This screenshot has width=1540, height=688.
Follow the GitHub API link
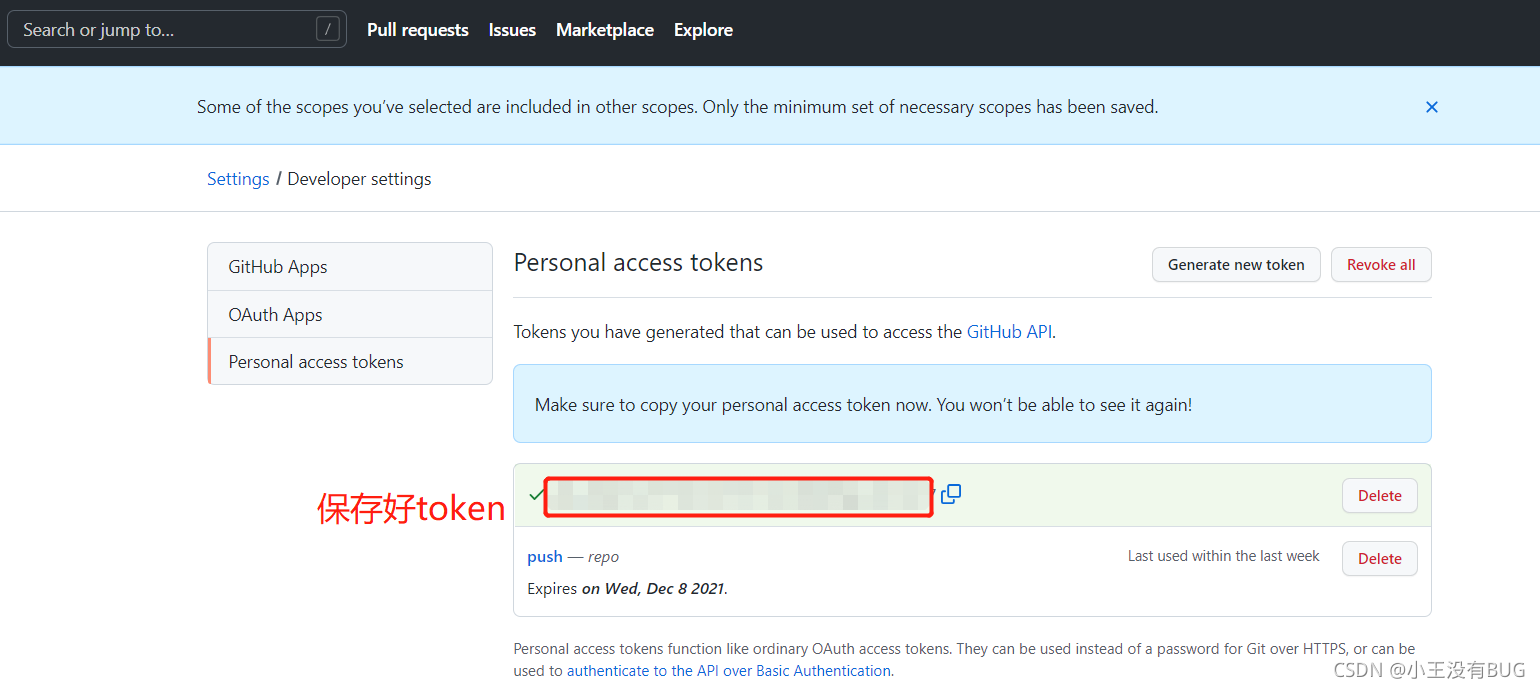(x=1009, y=332)
